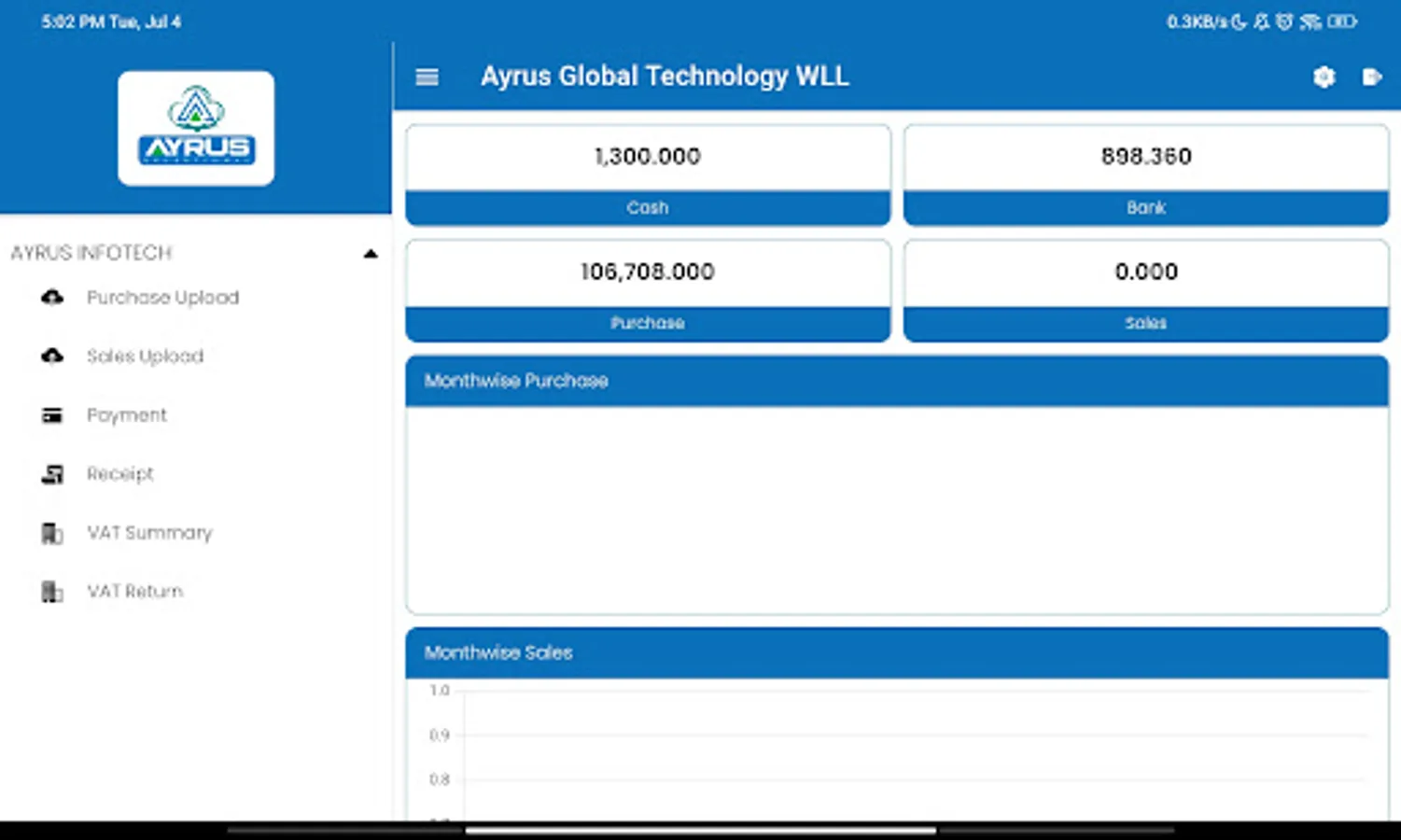Click the Bank card label
The image size is (1401, 840).
[x=1146, y=208]
